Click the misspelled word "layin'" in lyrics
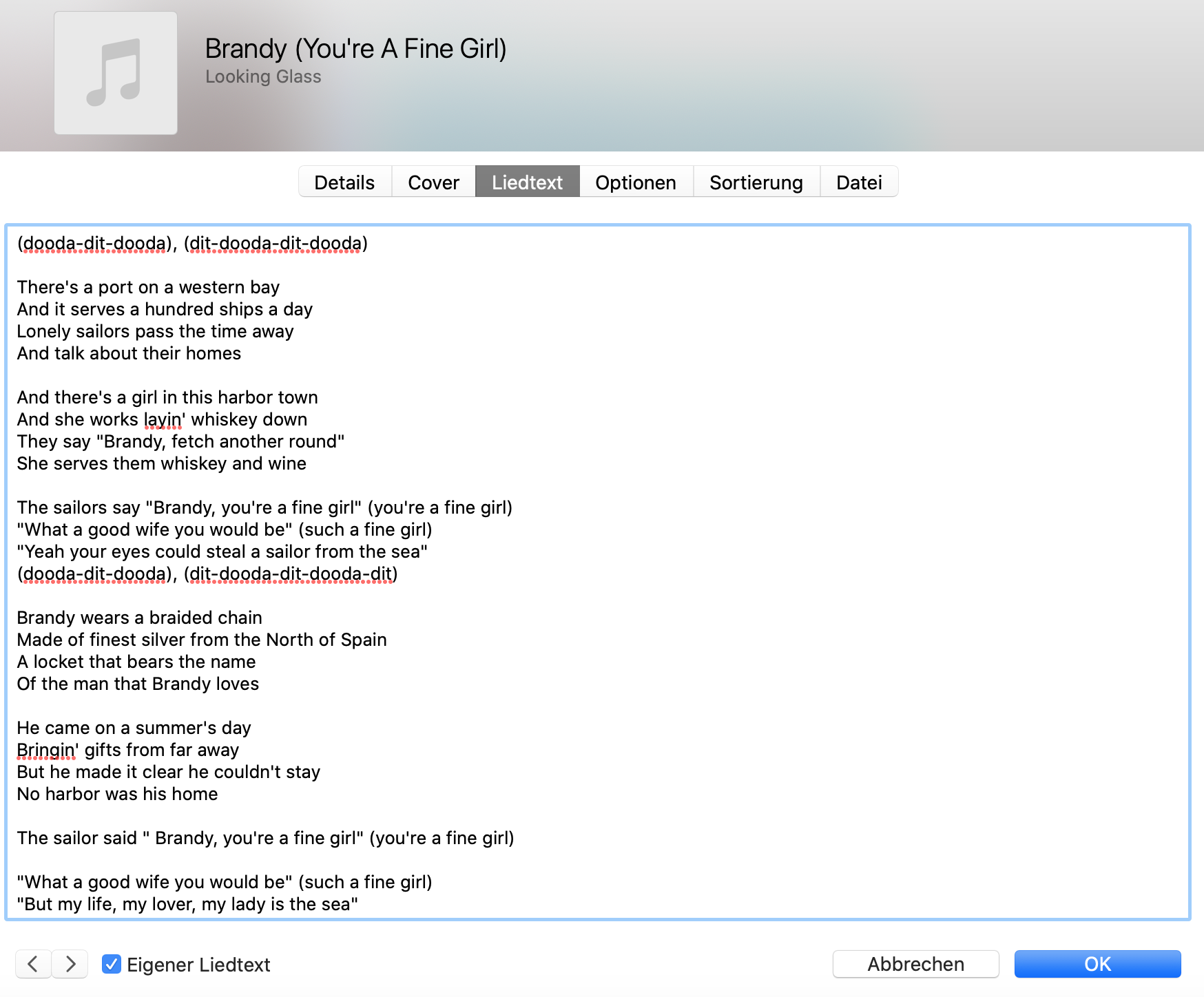1204x997 pixels. (x=163, y=419)
